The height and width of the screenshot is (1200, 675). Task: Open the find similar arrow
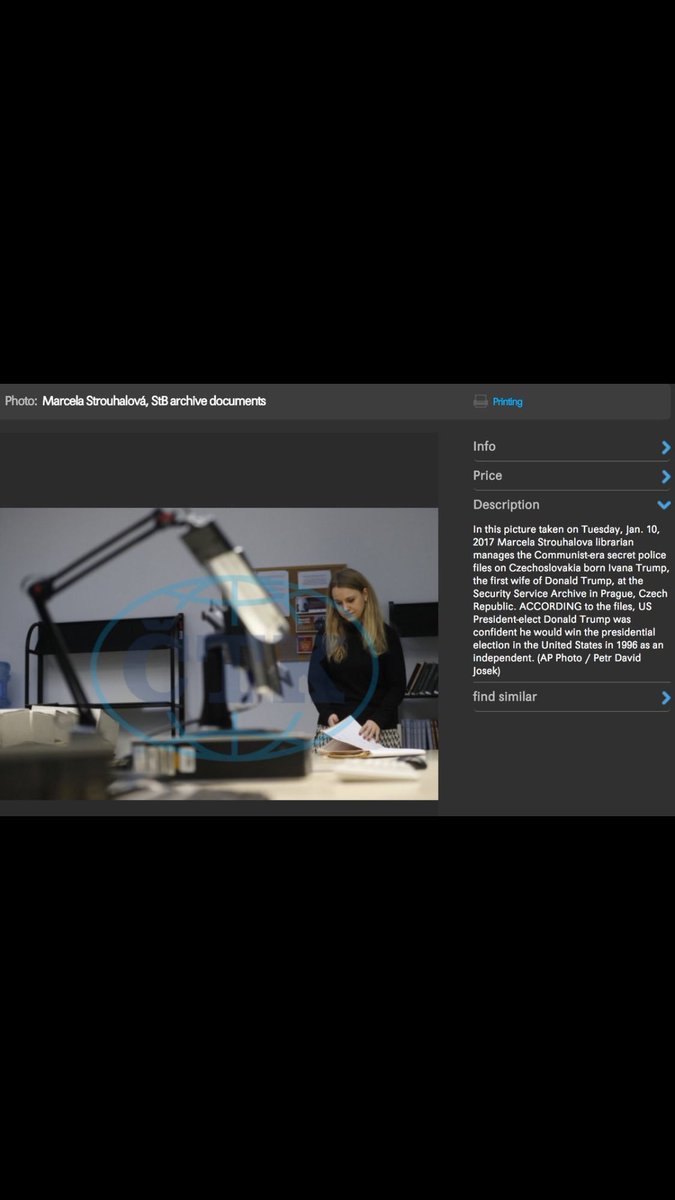[666, 698]
